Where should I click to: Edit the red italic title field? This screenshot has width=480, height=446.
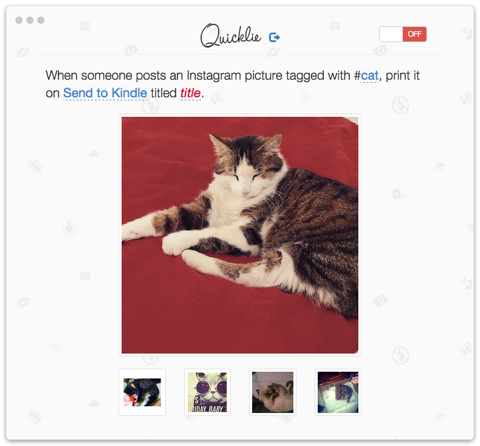[x=190, y=93]
